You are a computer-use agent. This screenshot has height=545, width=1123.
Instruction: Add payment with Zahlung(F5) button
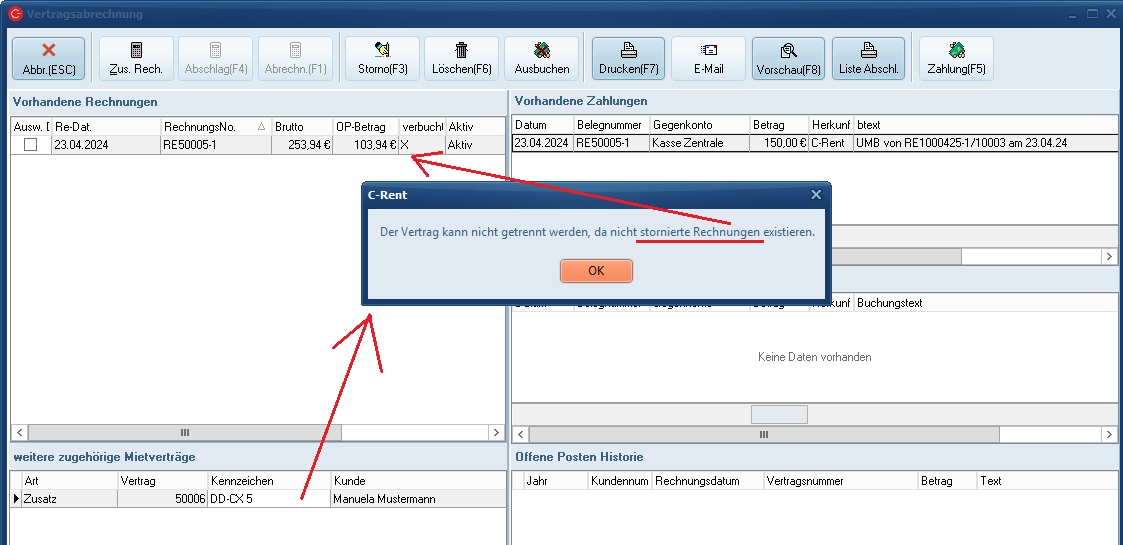(956, 58)
